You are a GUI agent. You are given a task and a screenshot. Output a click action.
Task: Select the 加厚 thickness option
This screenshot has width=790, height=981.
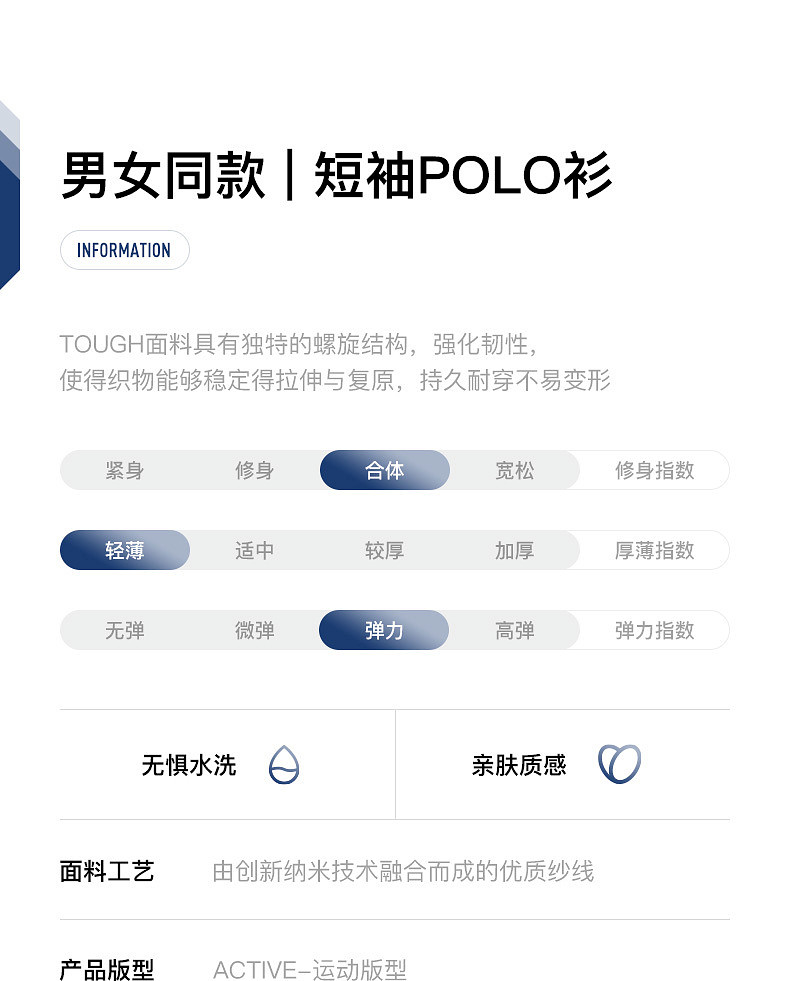click(x=515, y=550)
